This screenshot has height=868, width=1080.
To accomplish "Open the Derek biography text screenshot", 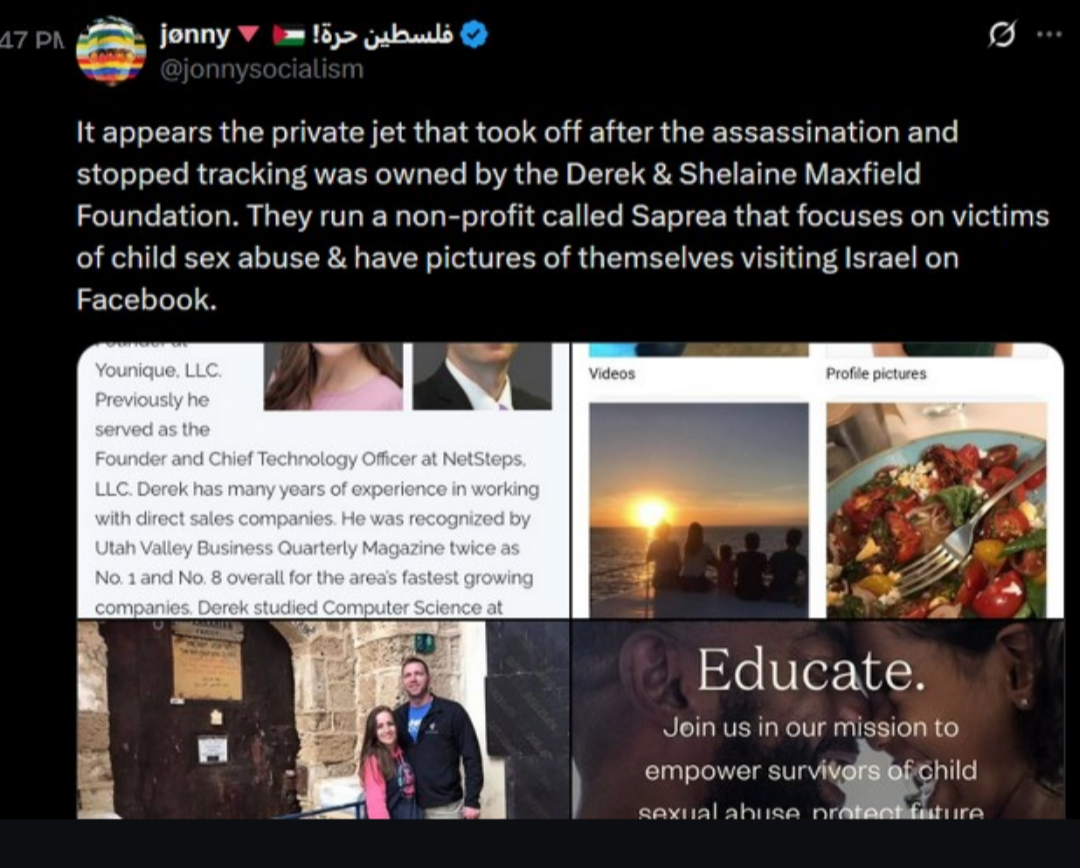I will click(323, 480).
